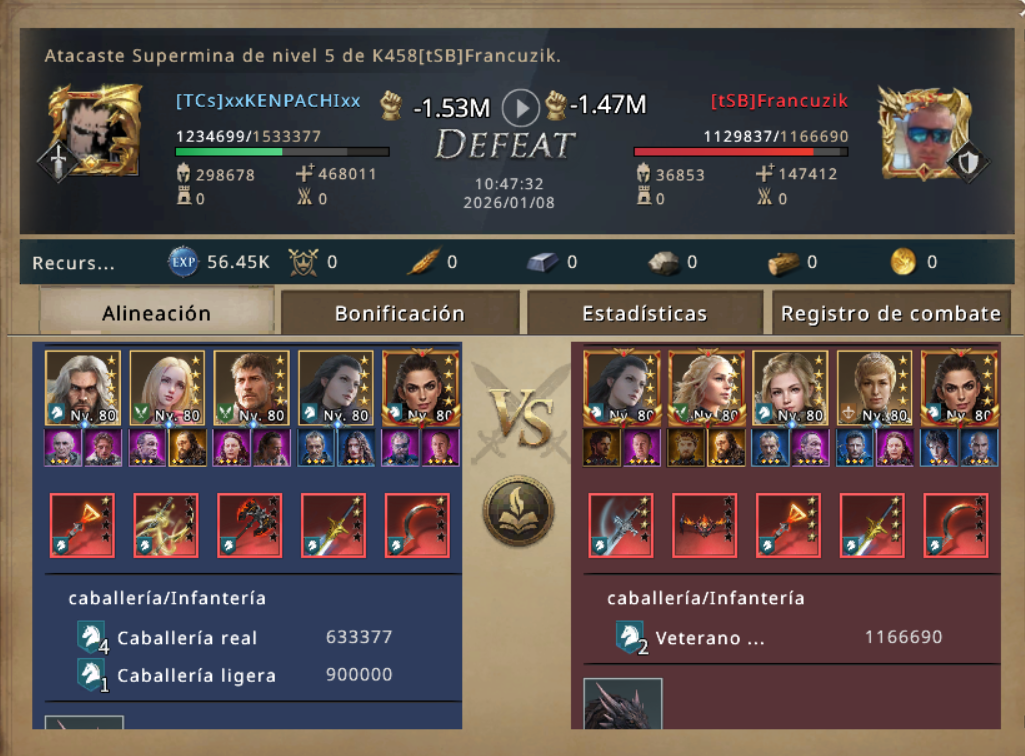The image size is (1025, 756).
Task: Click the flame book emblem under VS
Action: coord(518,511)
